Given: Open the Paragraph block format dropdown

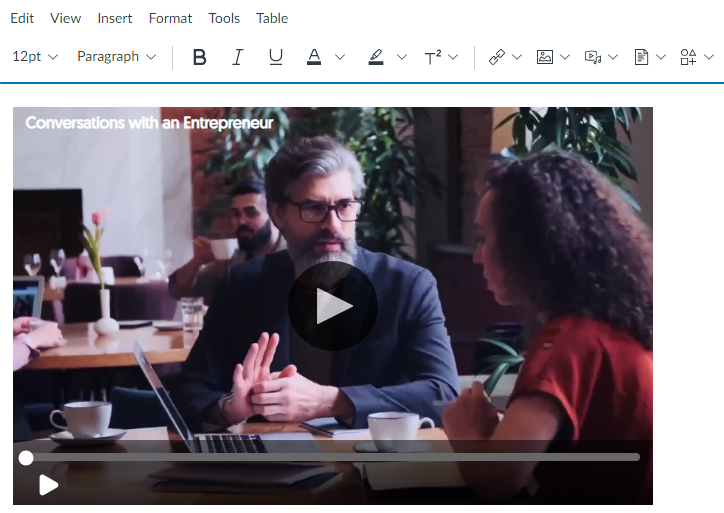Looking at the screenshot, I should (x=116, y=57).
